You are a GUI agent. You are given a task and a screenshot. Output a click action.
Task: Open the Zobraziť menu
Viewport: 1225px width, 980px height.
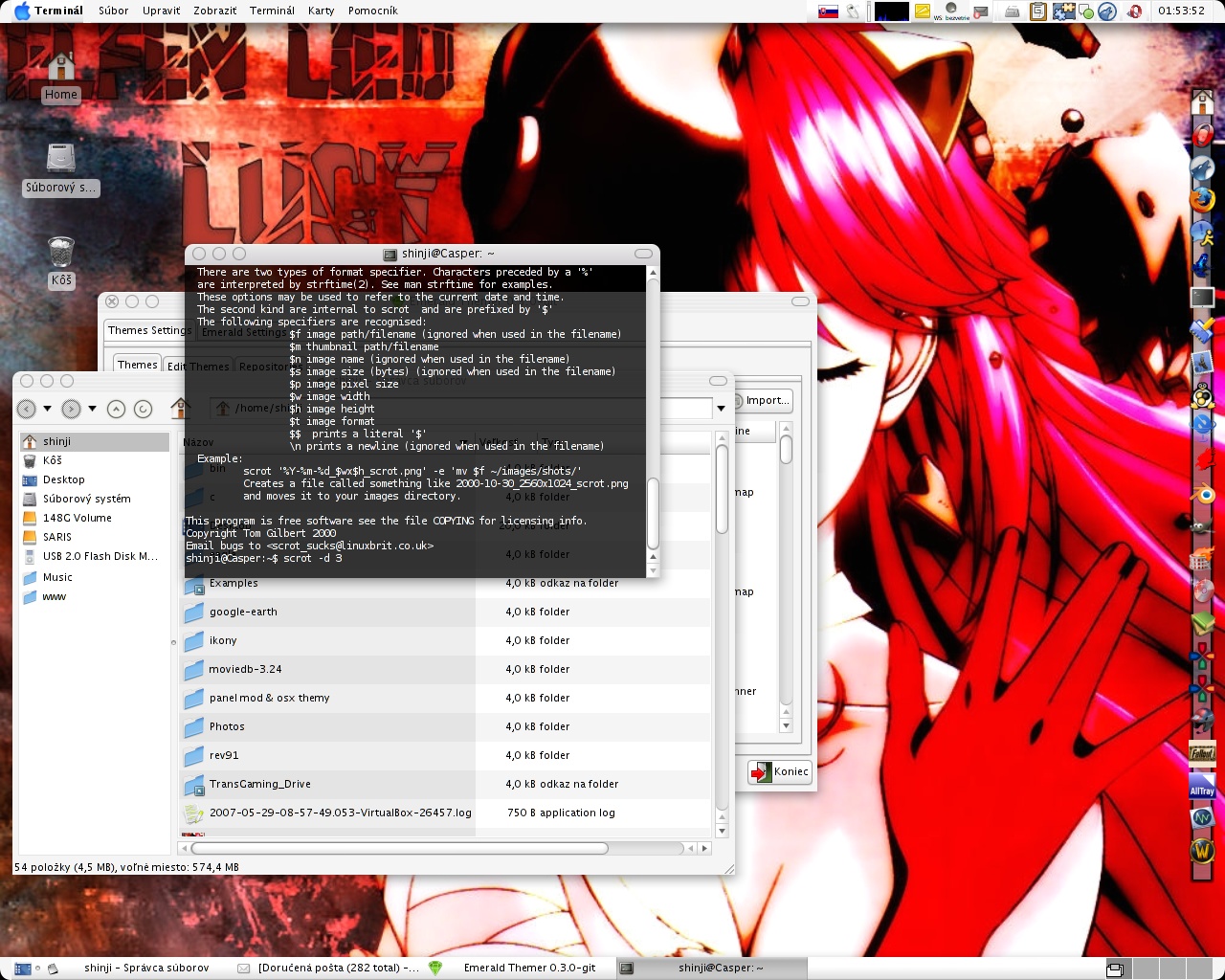[214, 11]
